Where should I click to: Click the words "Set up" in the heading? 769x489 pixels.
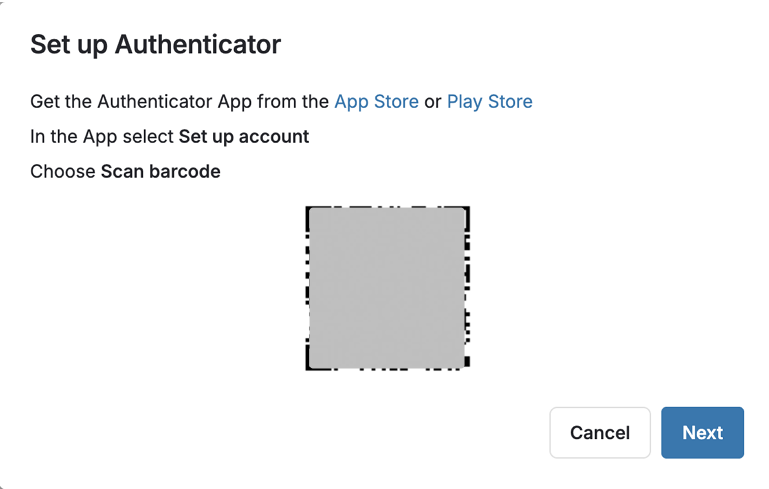(x=70, y=44)
